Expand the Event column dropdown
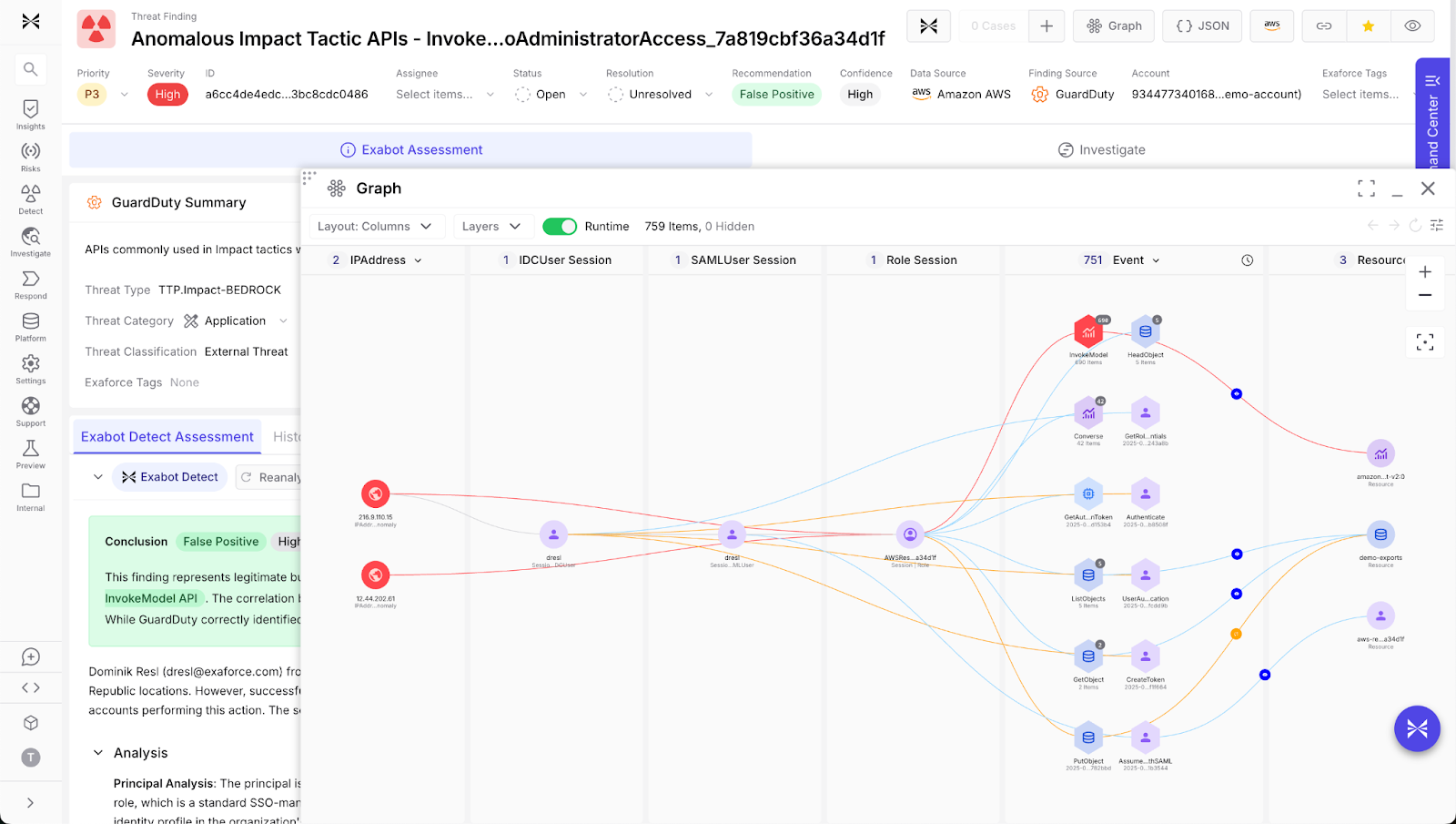The height and width of the screenshot is (824, 1456). (x=1157, y=260)
